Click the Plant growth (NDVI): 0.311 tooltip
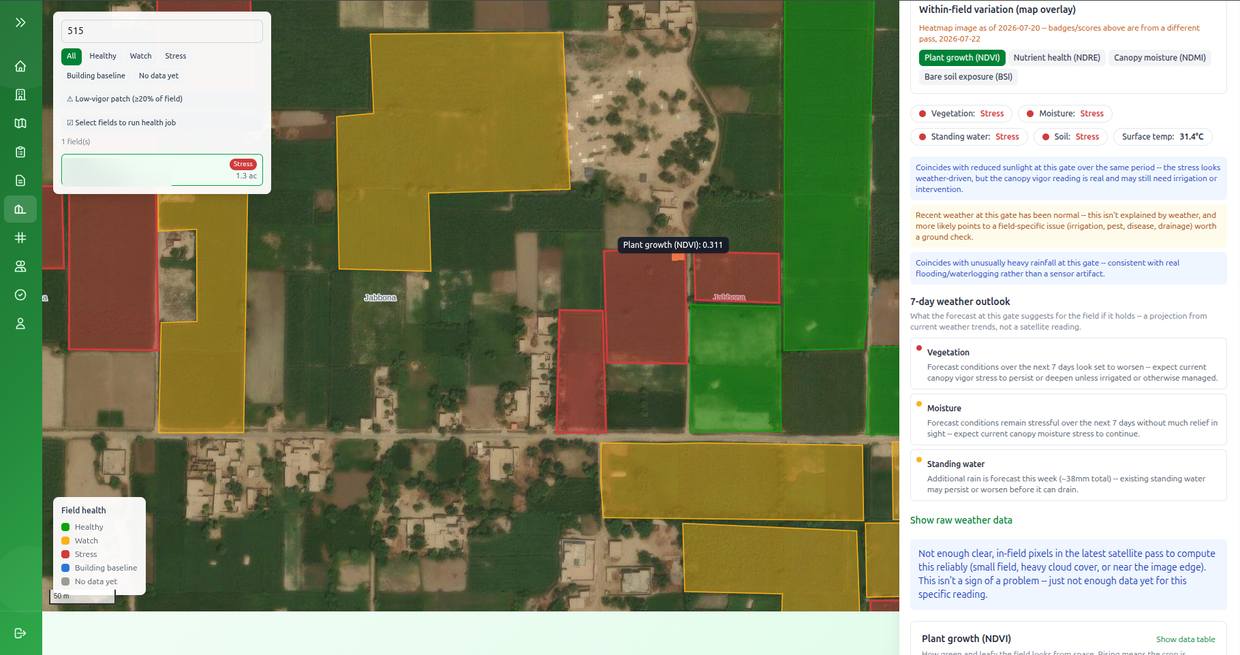The width and height of the screenshot is (1240, 655). (673, 245)
